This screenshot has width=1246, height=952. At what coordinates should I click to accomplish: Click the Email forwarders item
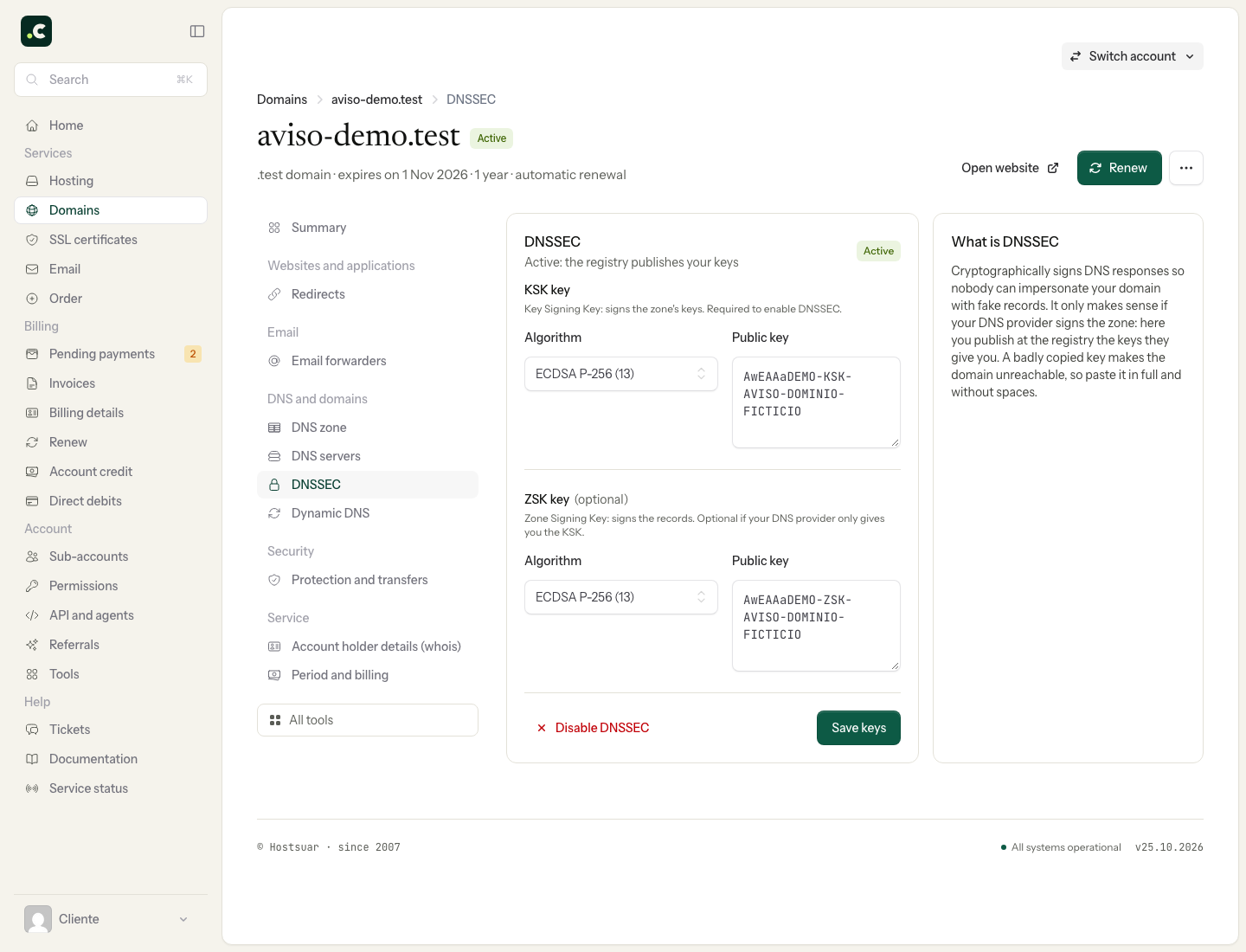pos(368,361)
